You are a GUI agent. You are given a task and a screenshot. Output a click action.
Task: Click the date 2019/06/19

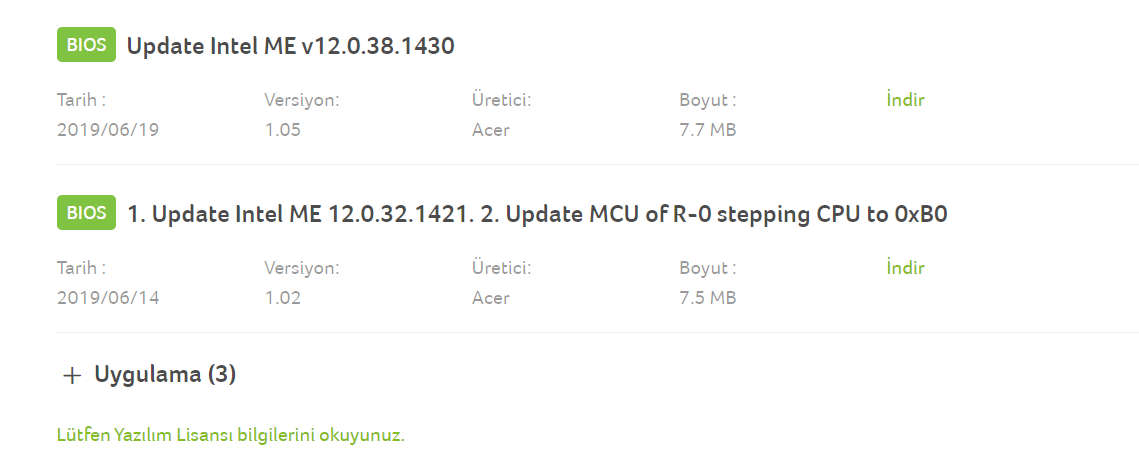[x=108, y=130]
